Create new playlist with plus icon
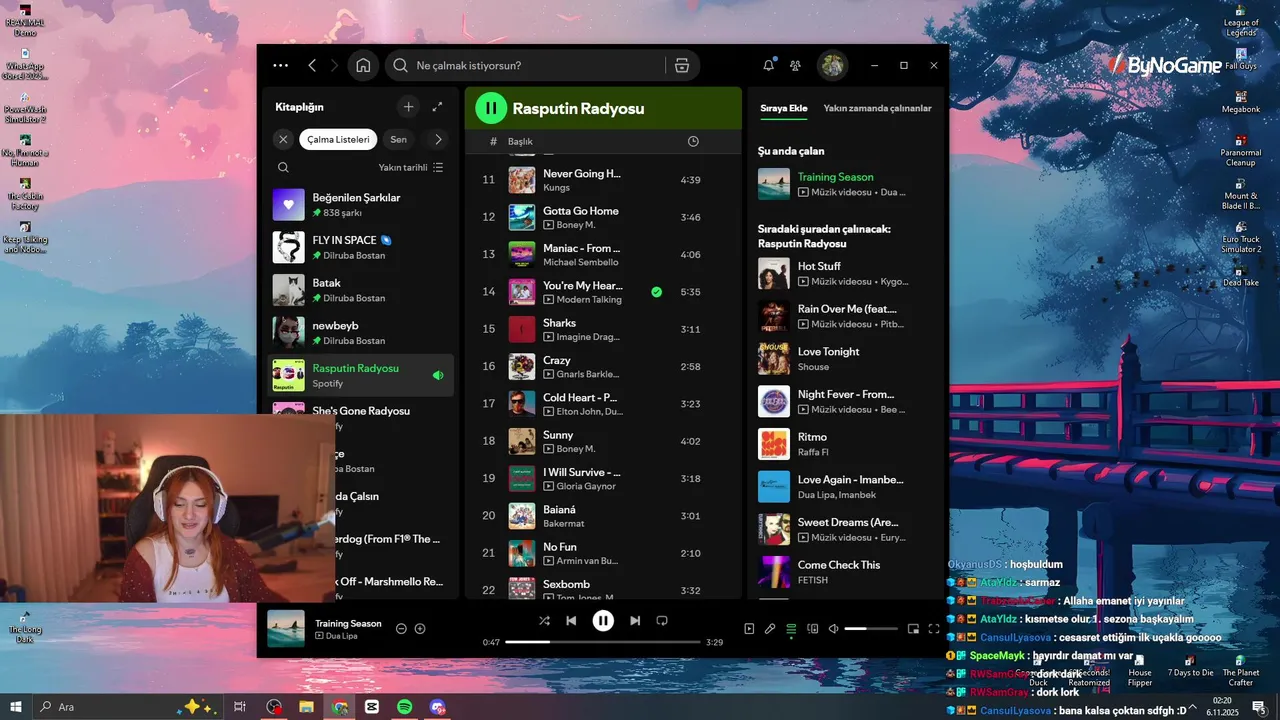This screenshot has height=720, width=1280. pyautogui.click(x=408, y=106)
